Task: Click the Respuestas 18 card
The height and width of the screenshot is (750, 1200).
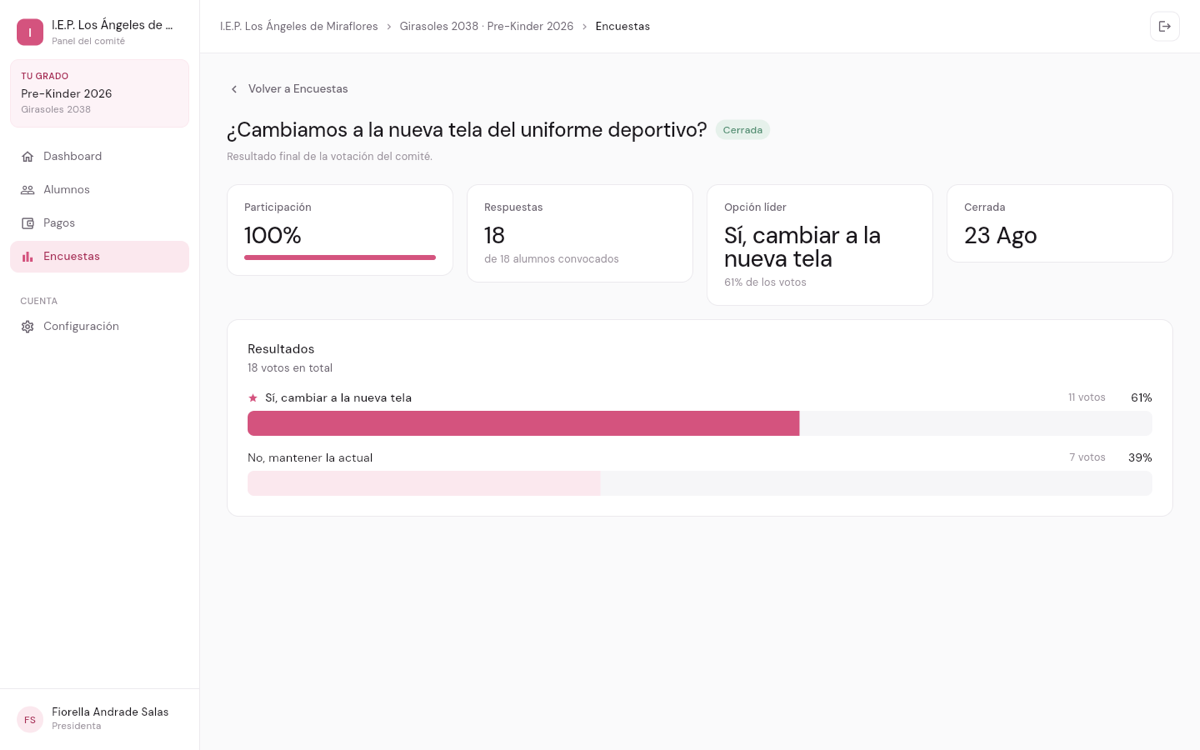Action: 580,233
